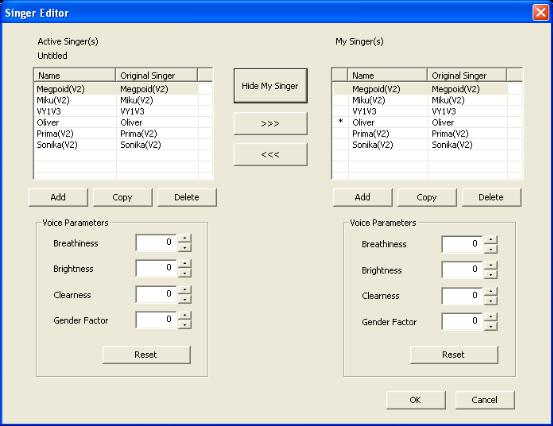This screenshot has width=553, height=426.
Task: Delete the selected Active Singer
Action: pos(187,197)
